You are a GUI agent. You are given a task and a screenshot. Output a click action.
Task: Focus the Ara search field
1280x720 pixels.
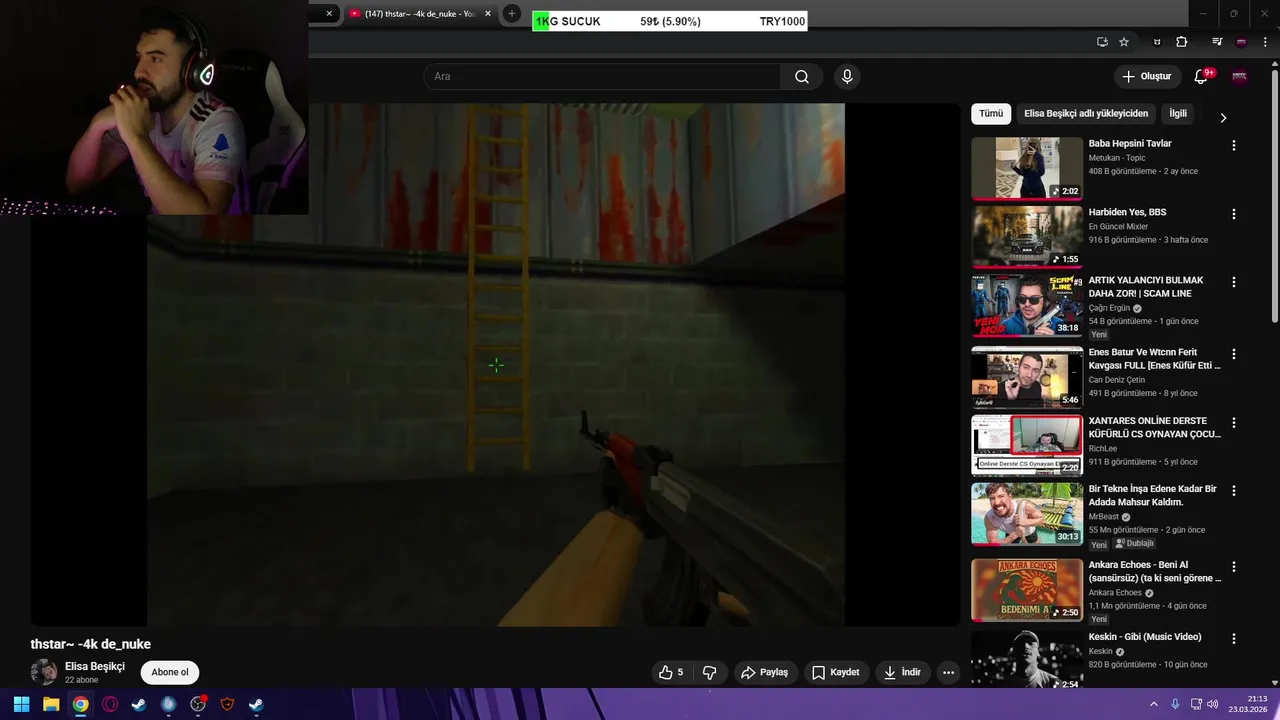602,77
